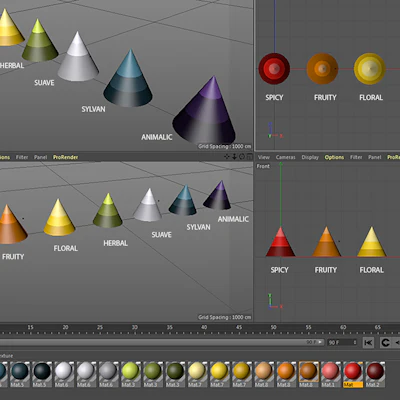Select the yellow FLORAL cone in Front viewport

(x=371, y=245)
